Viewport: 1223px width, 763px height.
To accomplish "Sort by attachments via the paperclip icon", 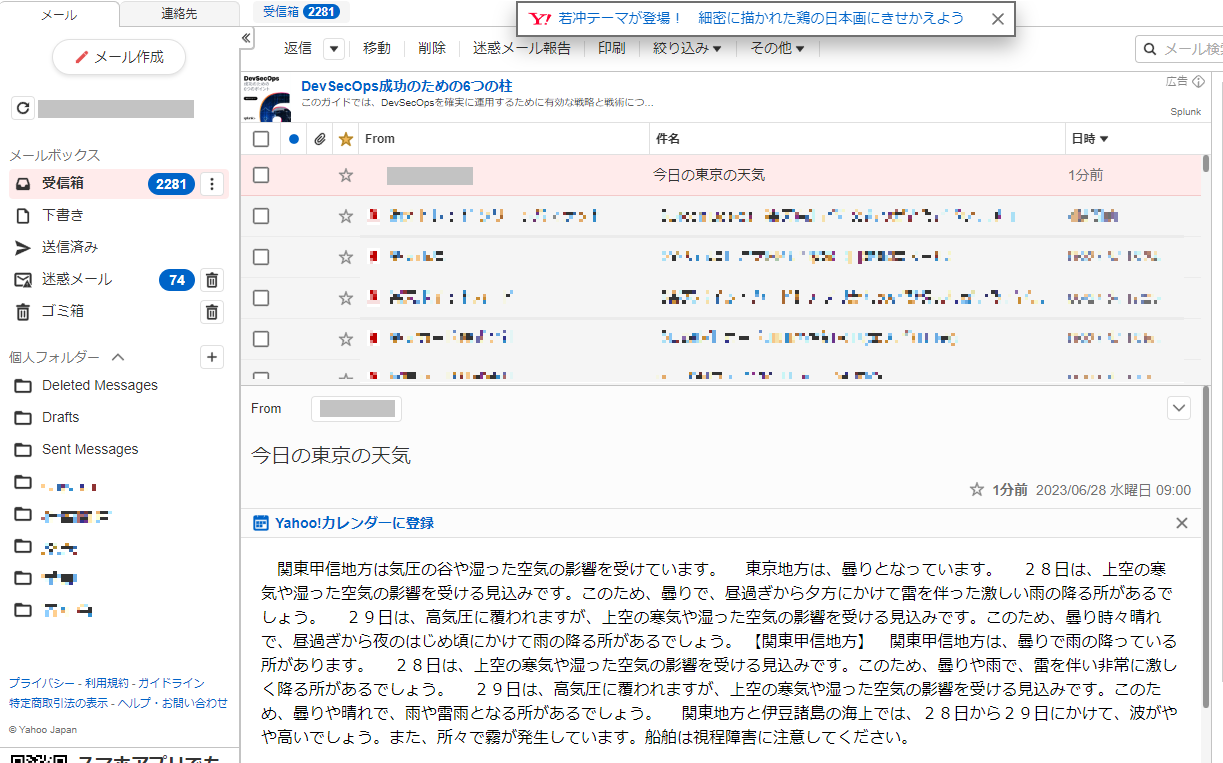I will [320, 139].
